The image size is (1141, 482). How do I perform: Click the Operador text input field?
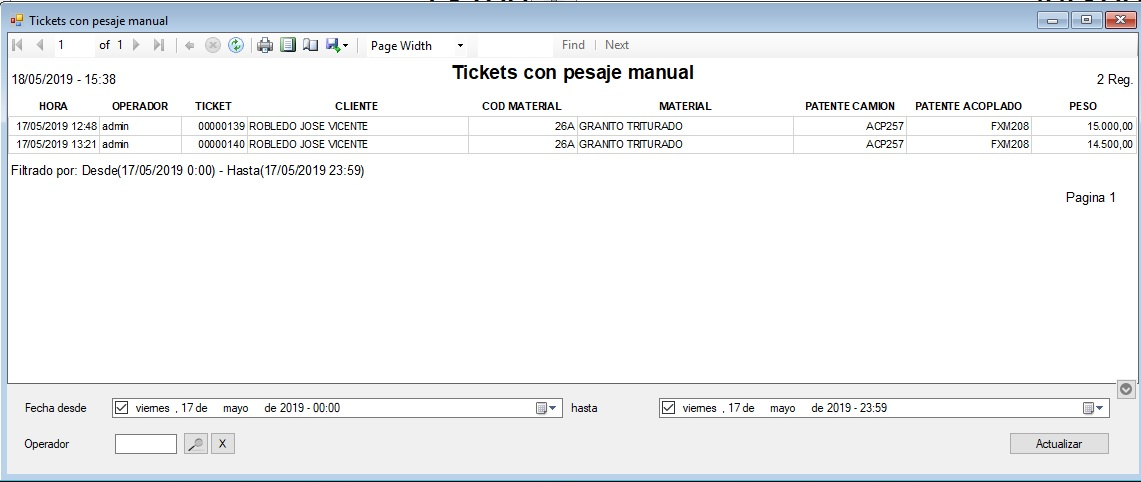click(146, 444)
